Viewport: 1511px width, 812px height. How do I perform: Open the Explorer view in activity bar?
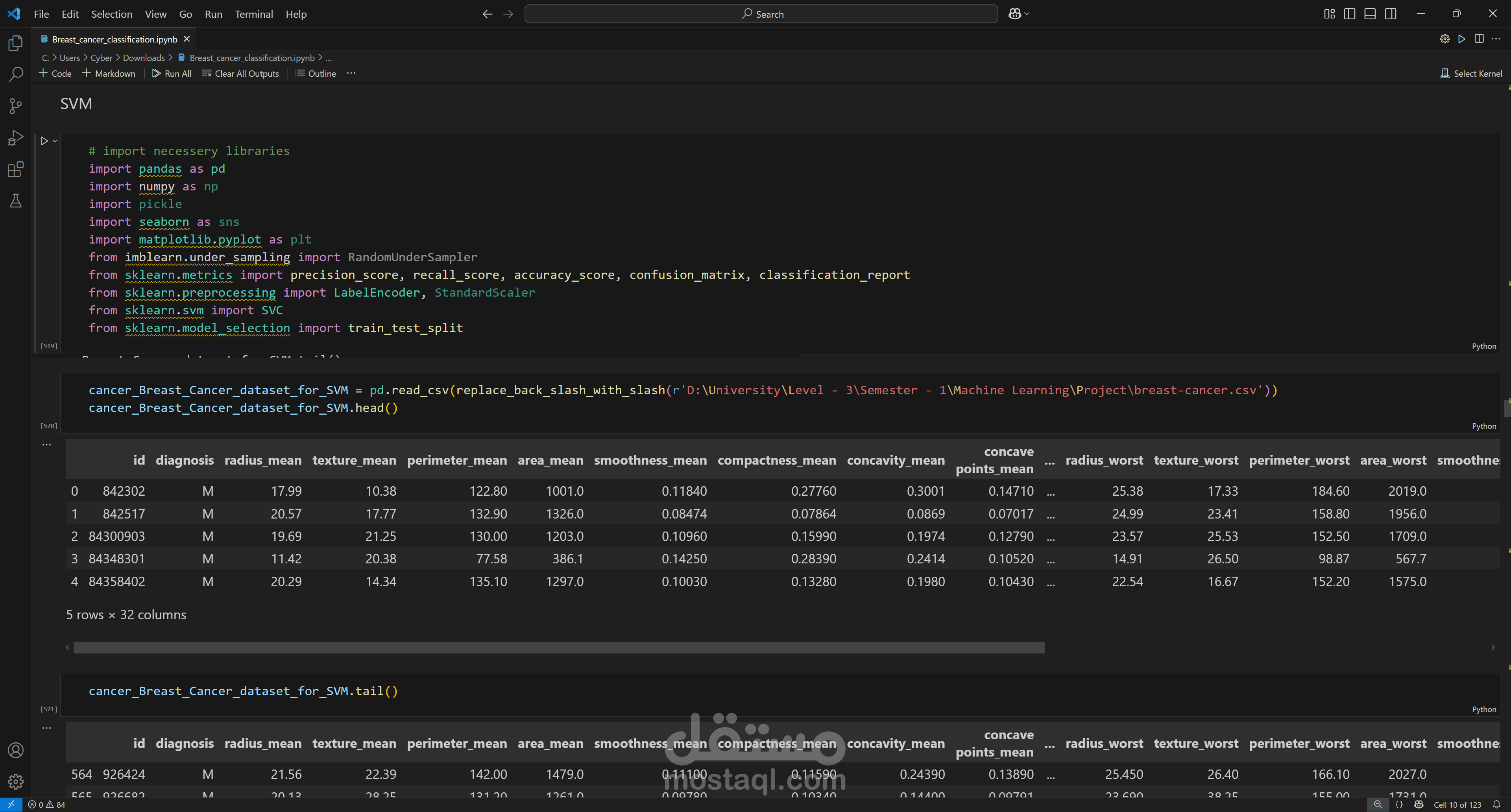click(16, 43)
